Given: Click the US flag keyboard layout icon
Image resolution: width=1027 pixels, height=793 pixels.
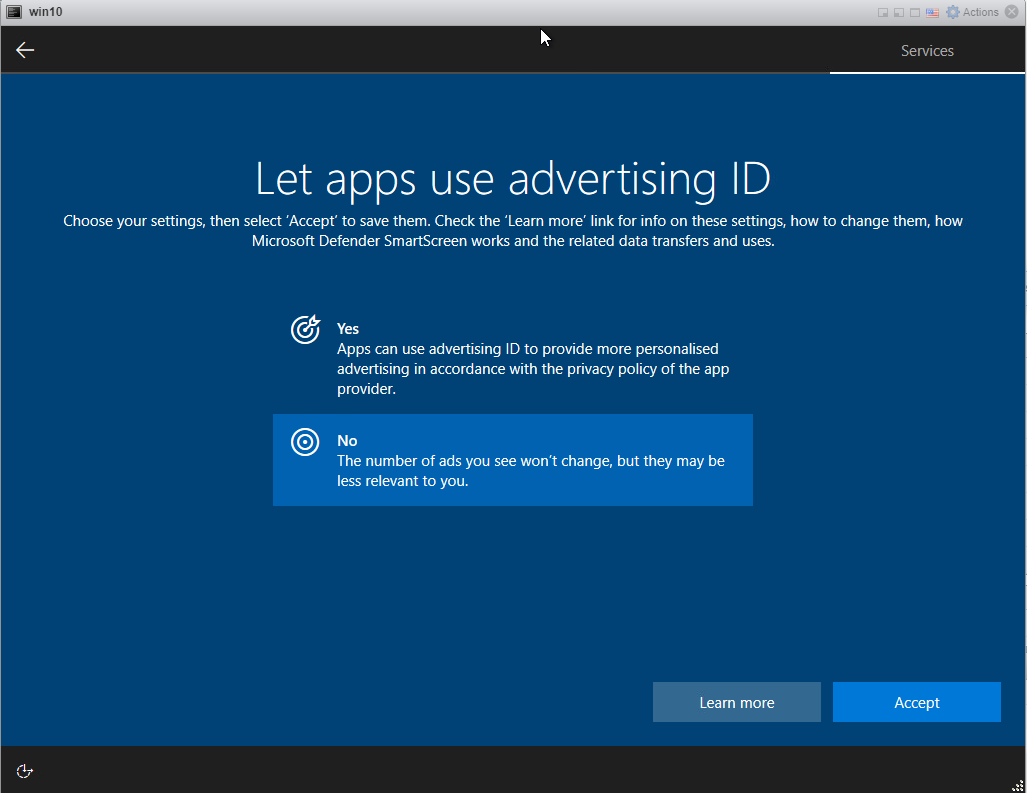Looking at the screenshot, I should point(932,12).
